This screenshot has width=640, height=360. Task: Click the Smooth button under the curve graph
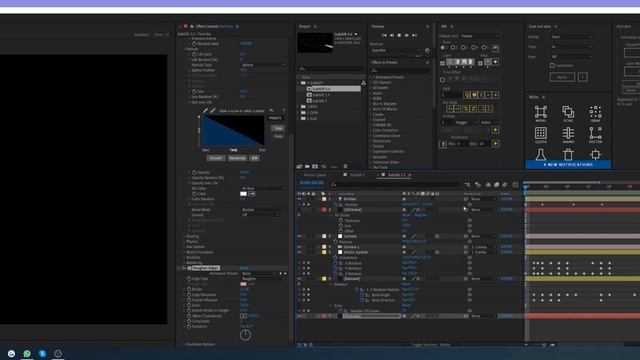click(216, 158)
